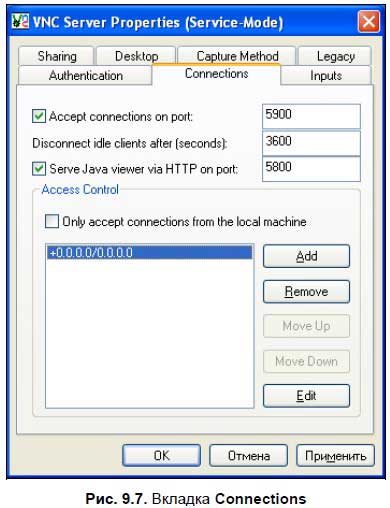The height and width of the screenshot is (508, 390).
Task: Enable Only accept connections from local machine
Action: click(52, 221)
